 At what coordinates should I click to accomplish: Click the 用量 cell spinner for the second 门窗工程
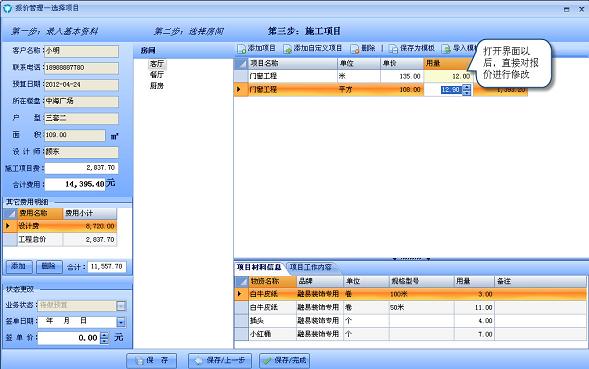tap(466, 89)
